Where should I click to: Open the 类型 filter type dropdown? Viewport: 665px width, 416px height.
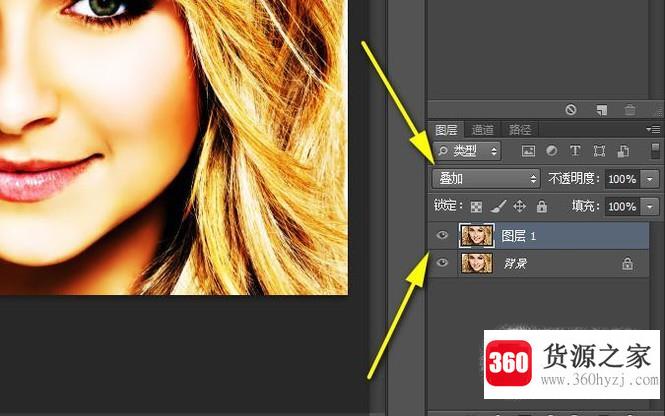[x=467, y=151]
